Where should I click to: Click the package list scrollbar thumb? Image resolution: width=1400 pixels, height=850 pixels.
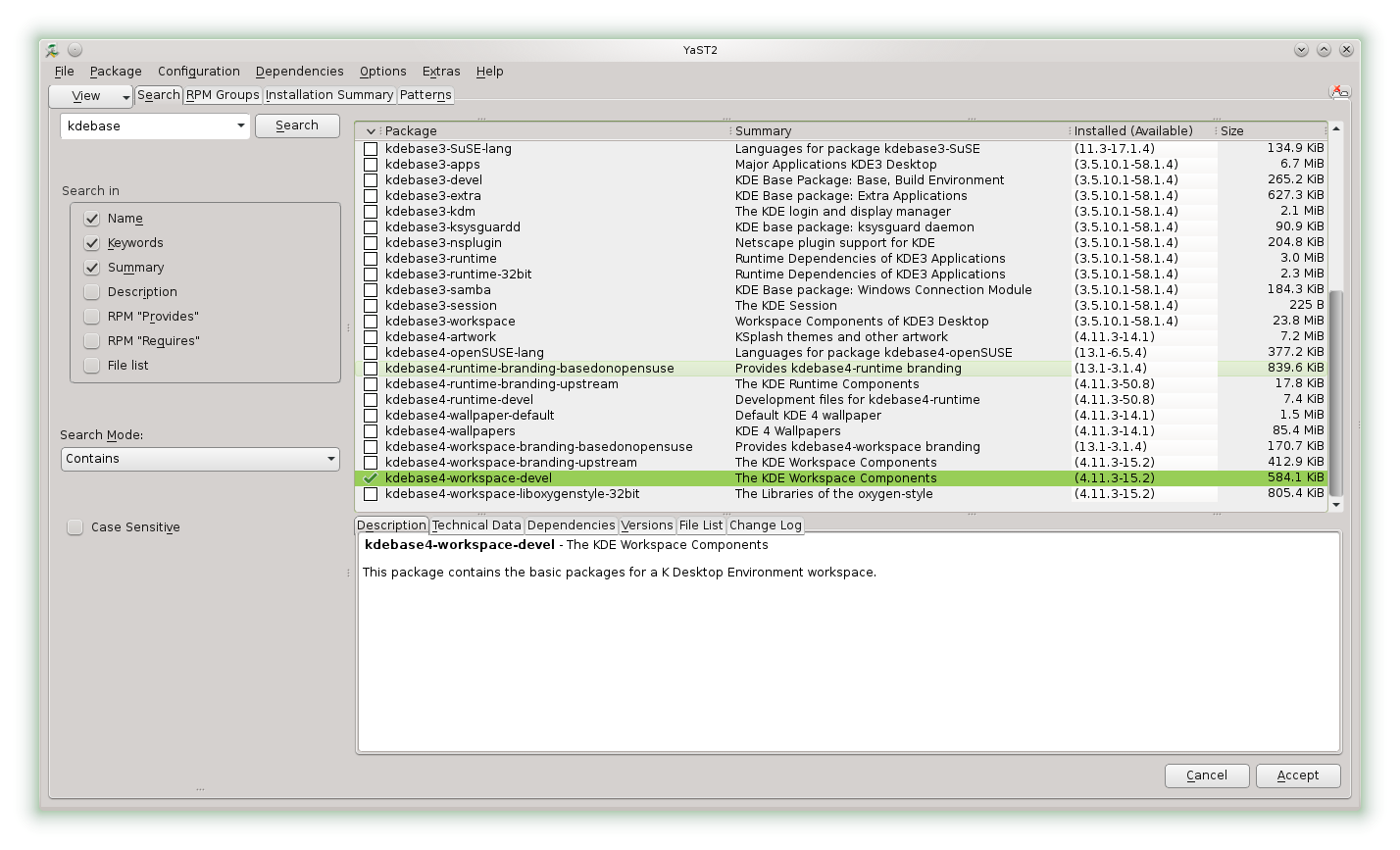point(1335,392)
